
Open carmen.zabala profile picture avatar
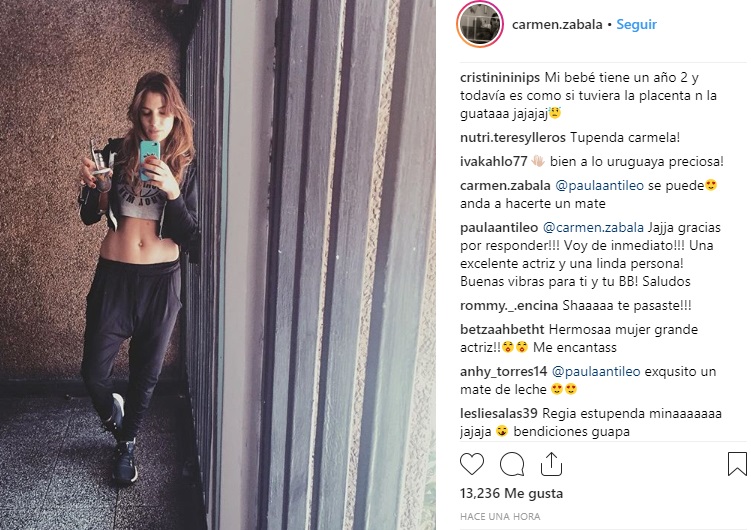click(479, 24)
